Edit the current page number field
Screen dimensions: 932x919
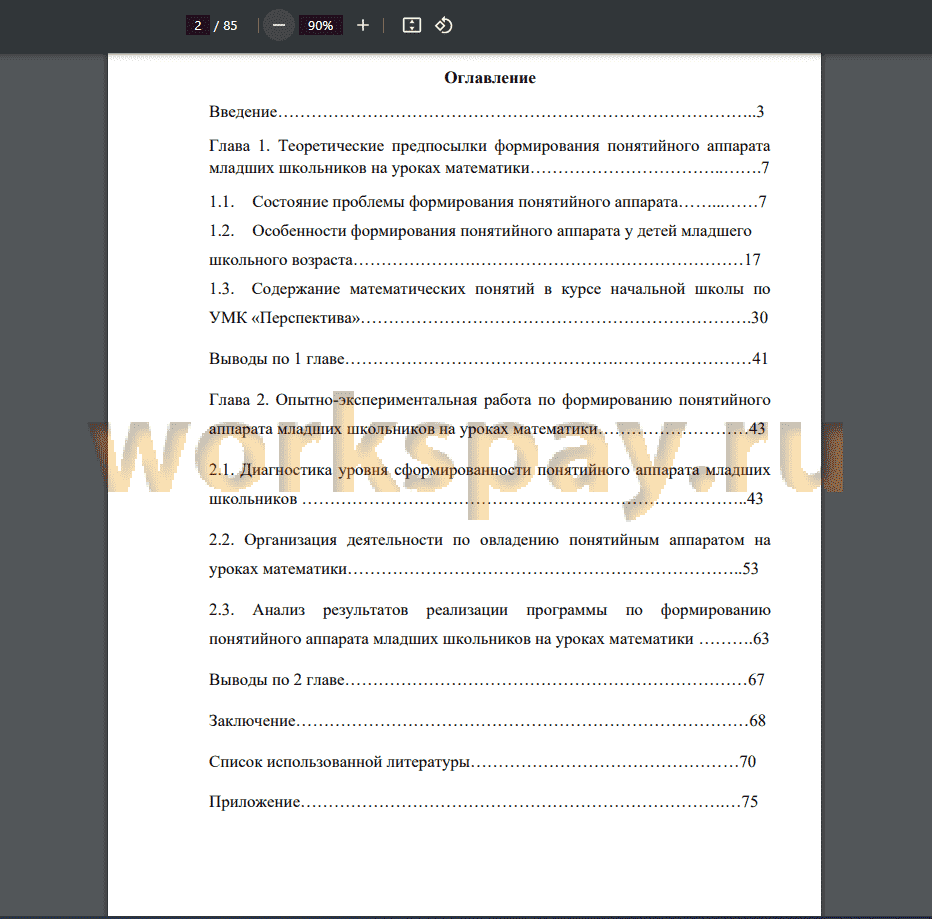coord(198,26)
